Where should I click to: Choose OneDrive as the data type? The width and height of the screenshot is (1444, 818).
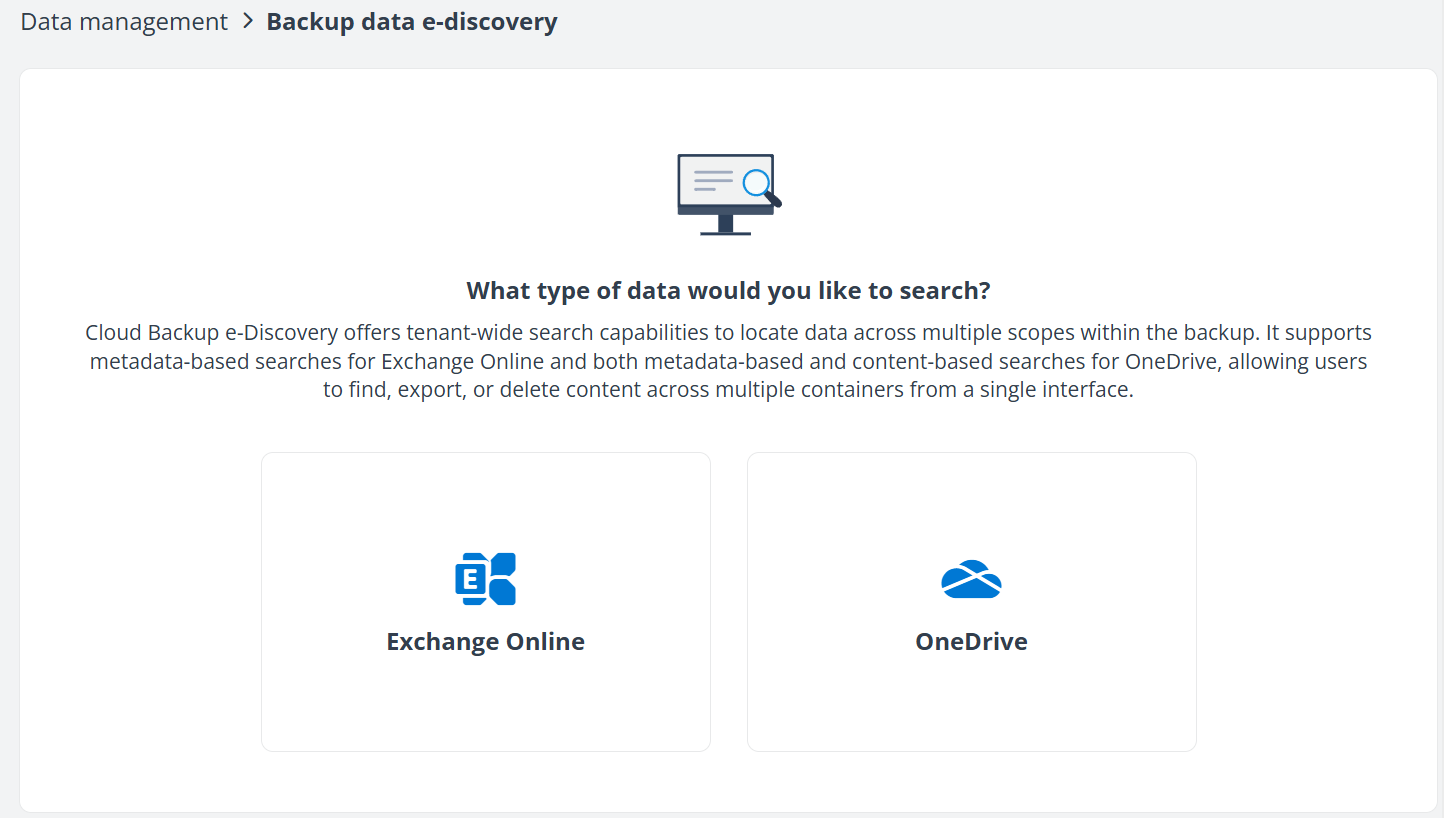(971, 601)
